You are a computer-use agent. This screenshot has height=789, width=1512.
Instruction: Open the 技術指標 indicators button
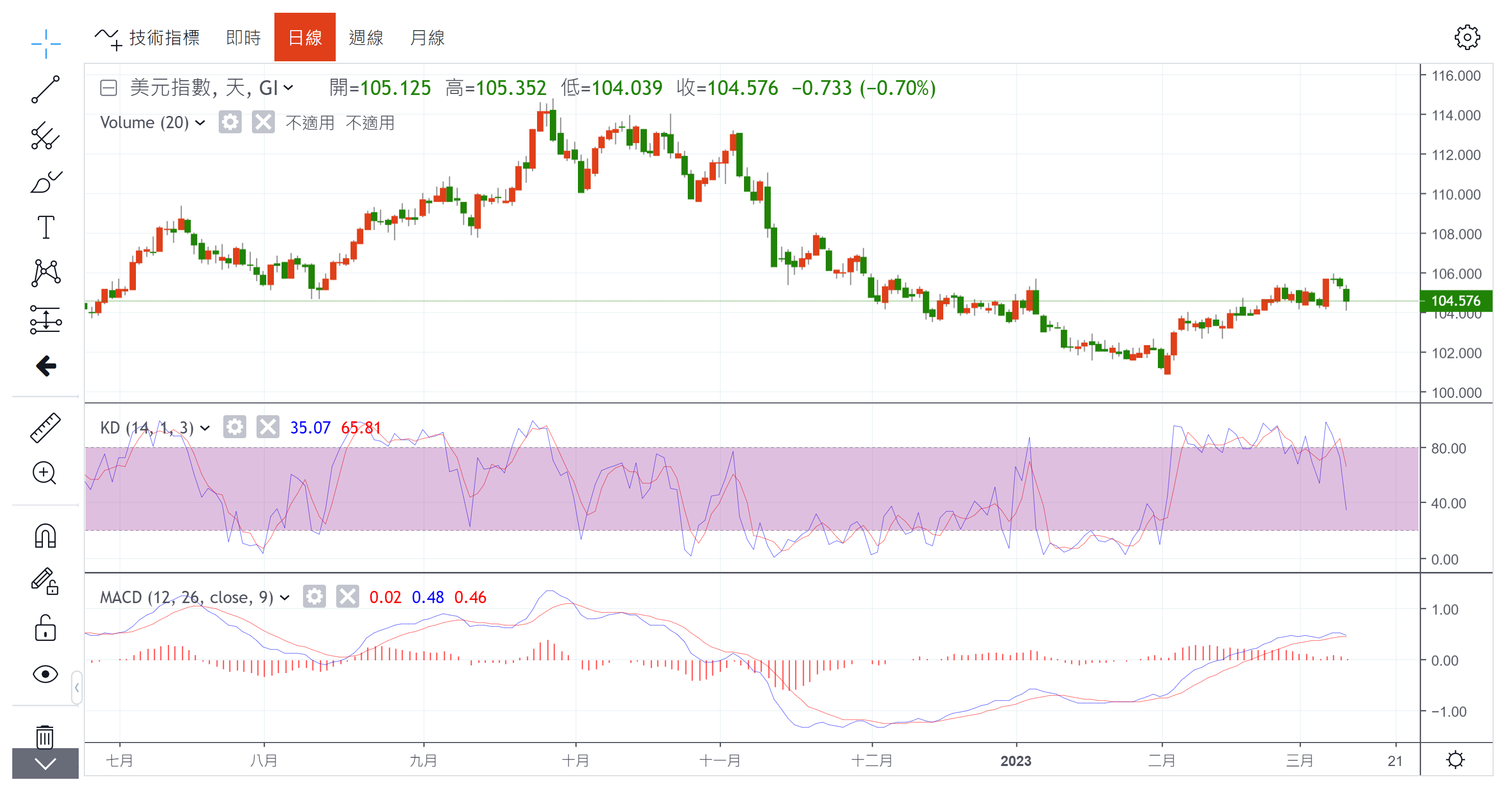[x=147, y=38]
